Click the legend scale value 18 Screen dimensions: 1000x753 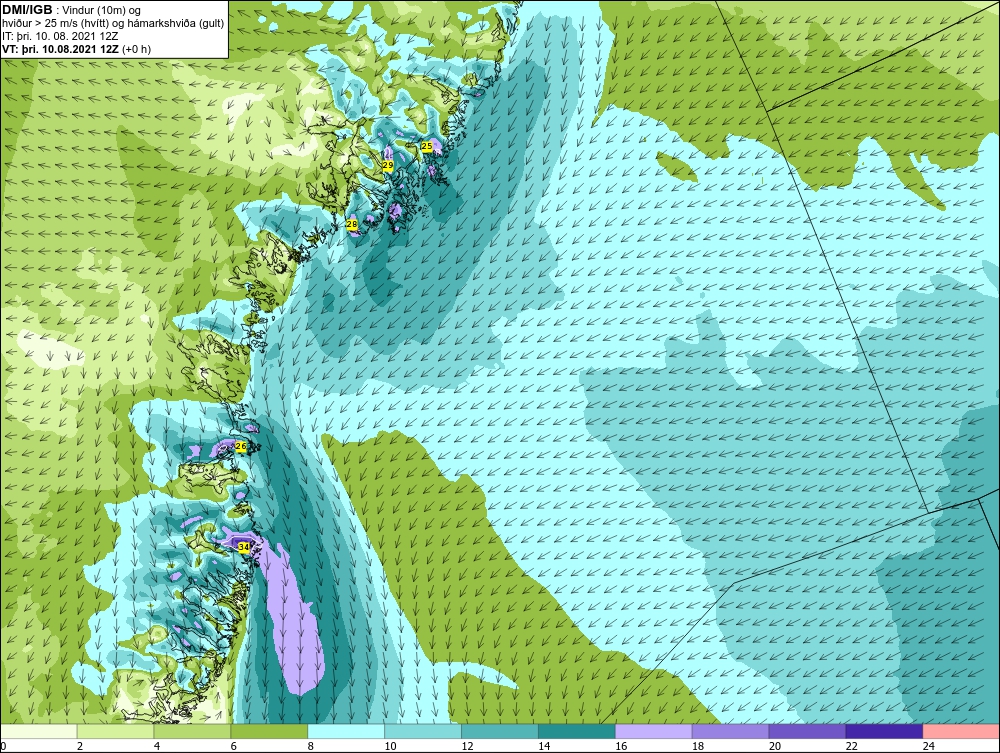[698, 746]
